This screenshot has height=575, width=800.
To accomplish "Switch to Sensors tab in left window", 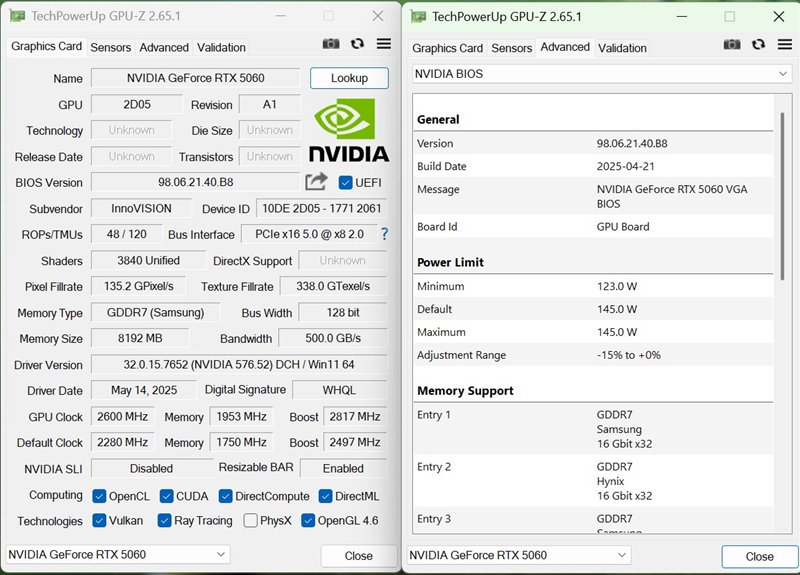I will 110,47.
